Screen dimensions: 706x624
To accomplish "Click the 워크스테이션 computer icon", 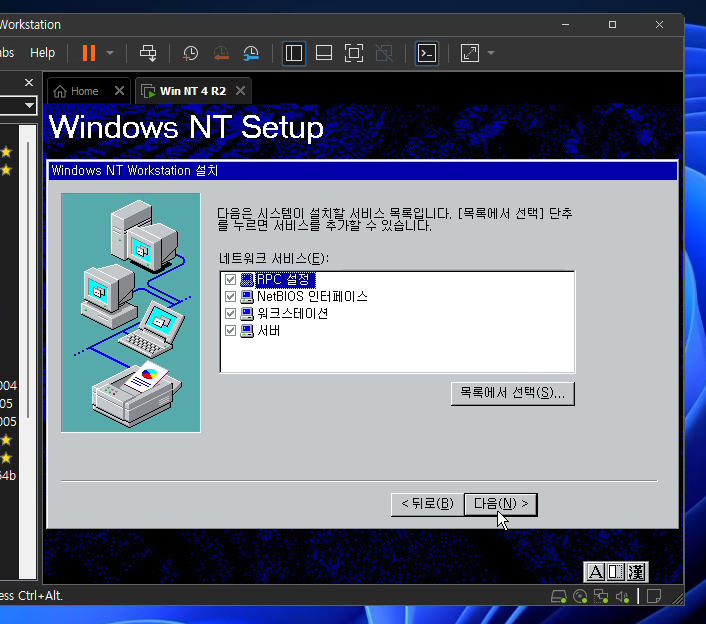I will (247, 314).
